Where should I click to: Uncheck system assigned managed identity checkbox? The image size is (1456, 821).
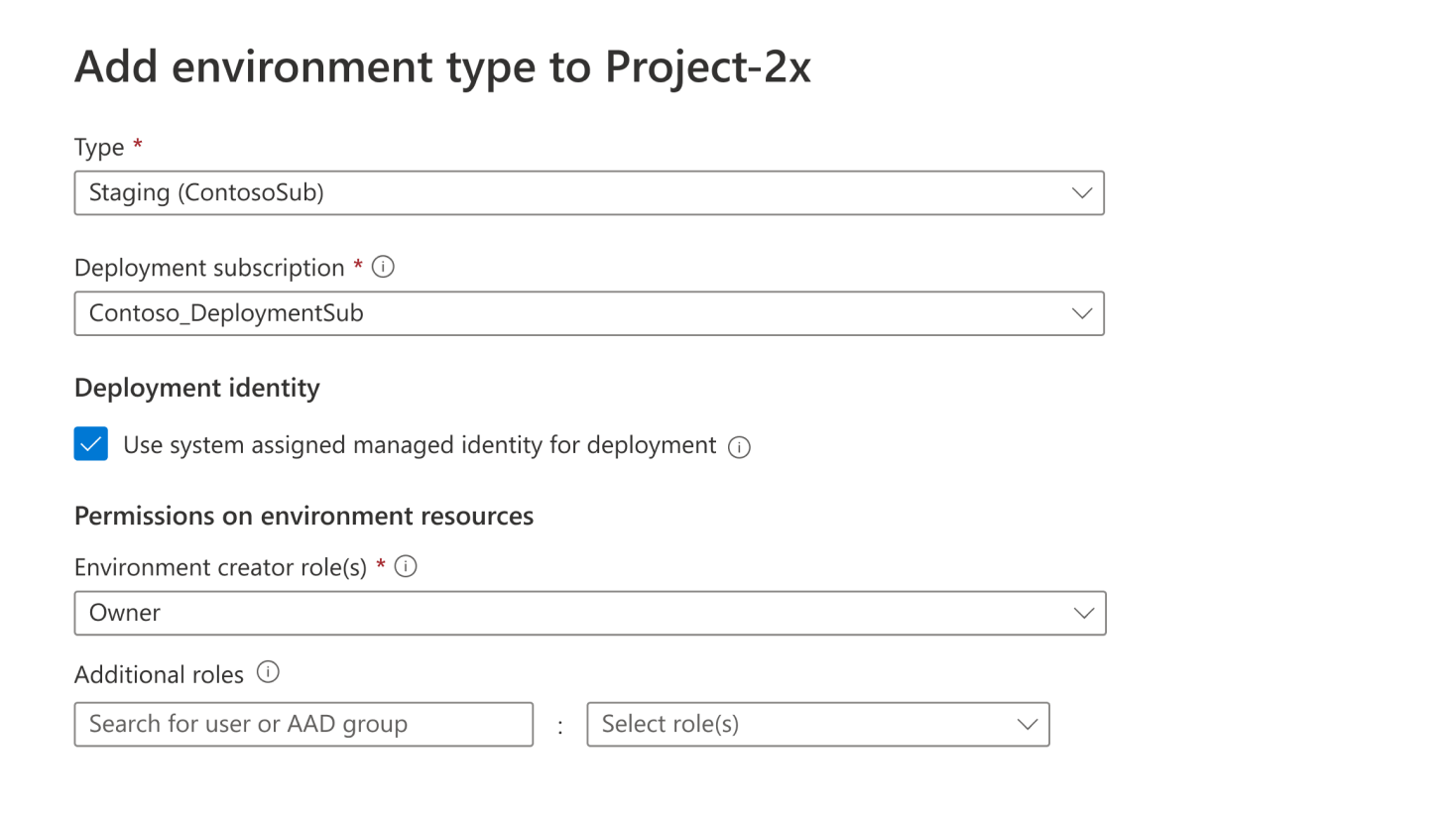pyautogui.click(x=91, y=444)
